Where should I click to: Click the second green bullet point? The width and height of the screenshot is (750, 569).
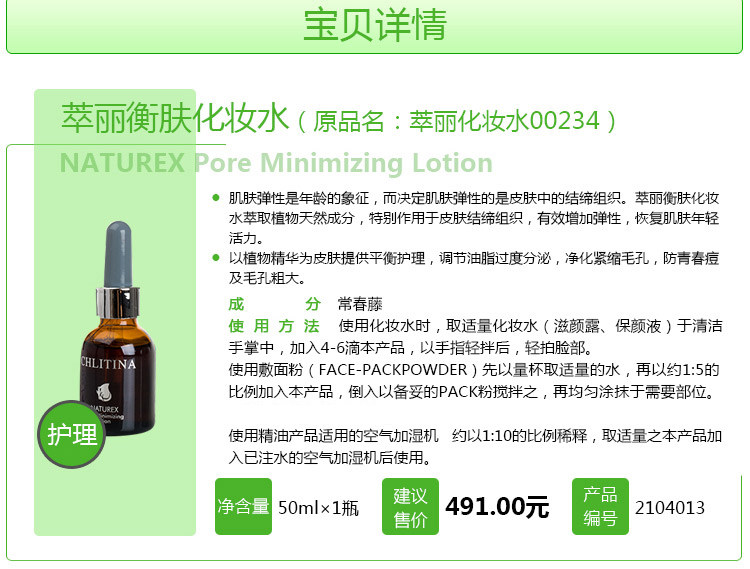(x=216, y=258)
